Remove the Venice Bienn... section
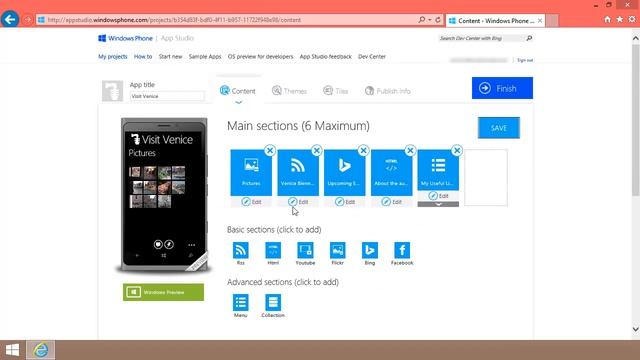The image size is (640, 360). coord(317,150)
